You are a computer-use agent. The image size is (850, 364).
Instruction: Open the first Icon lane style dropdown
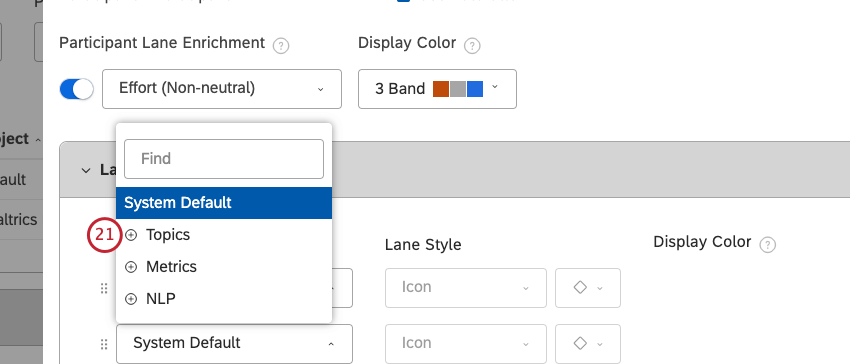[466, 288]
